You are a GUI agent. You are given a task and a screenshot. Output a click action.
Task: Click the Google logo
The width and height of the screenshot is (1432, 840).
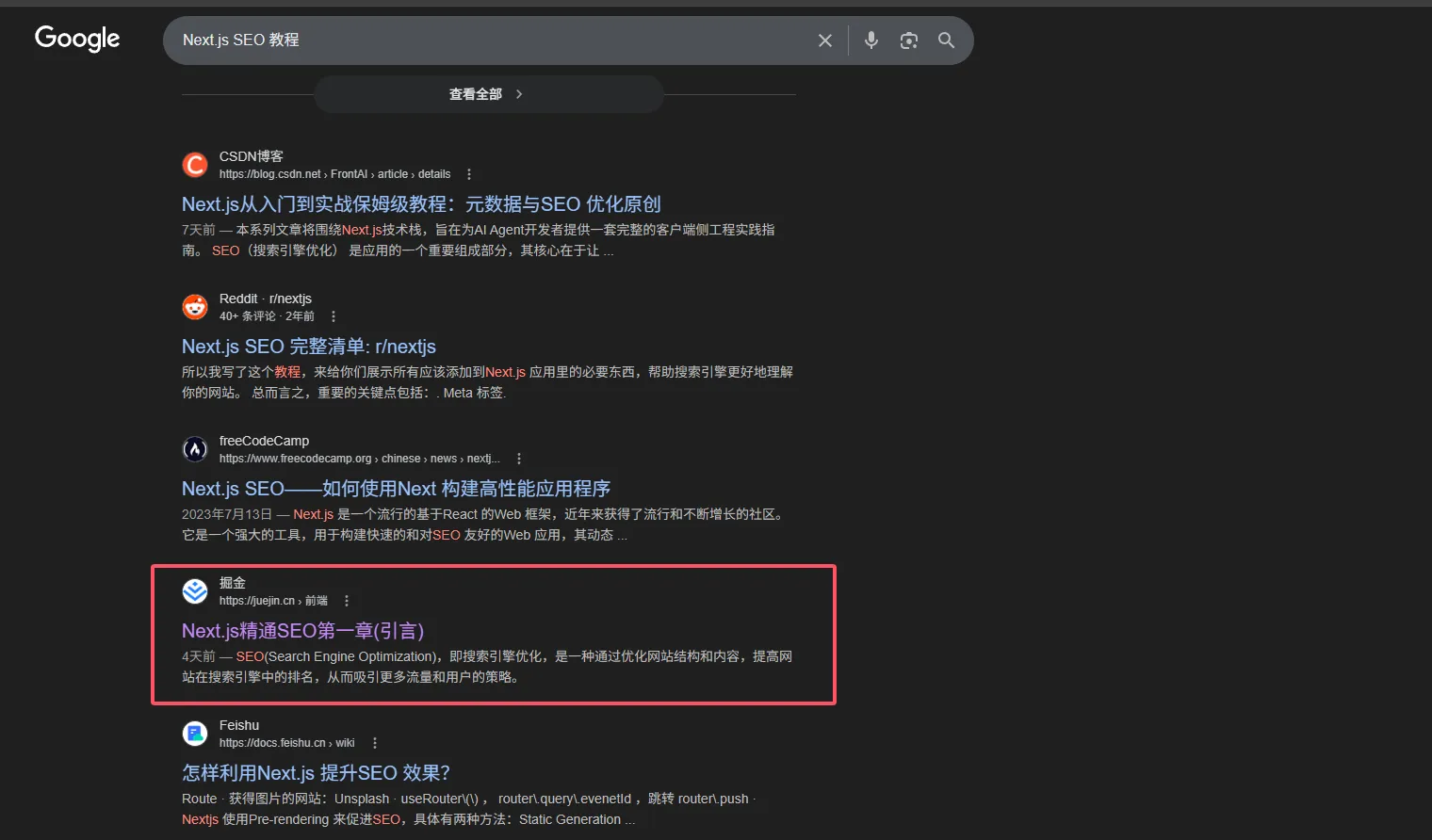77,39
